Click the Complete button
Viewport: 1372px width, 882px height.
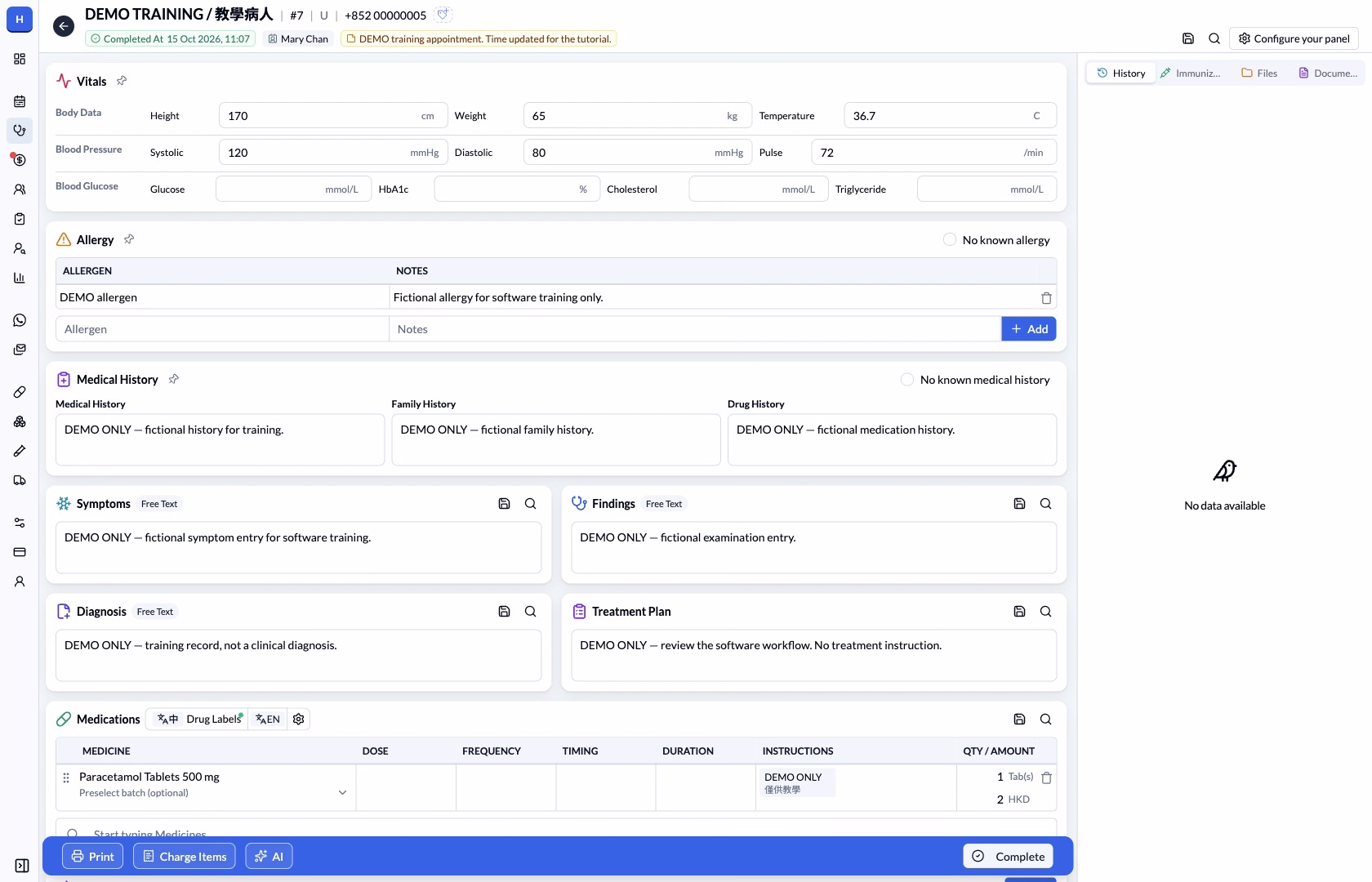(1009, 857)
